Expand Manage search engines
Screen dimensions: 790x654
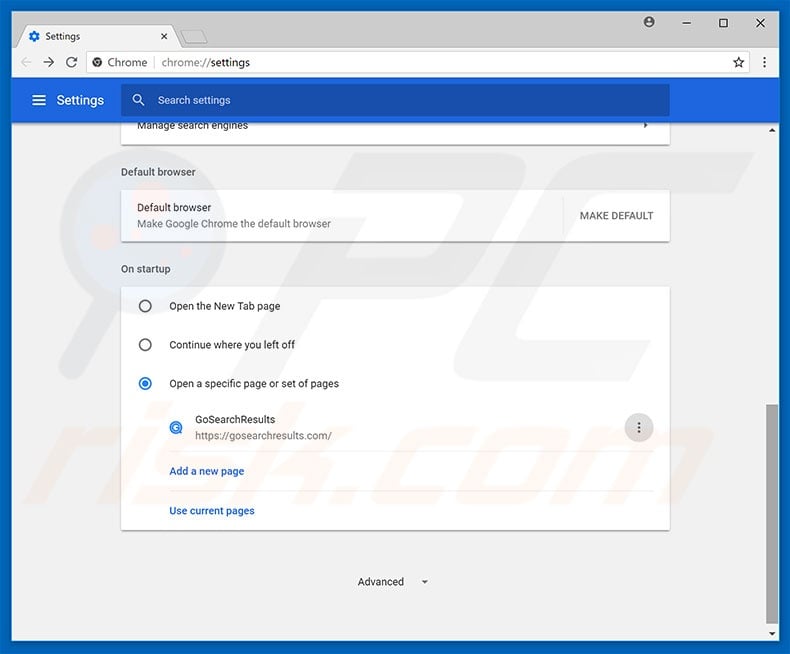coord(396,129)
